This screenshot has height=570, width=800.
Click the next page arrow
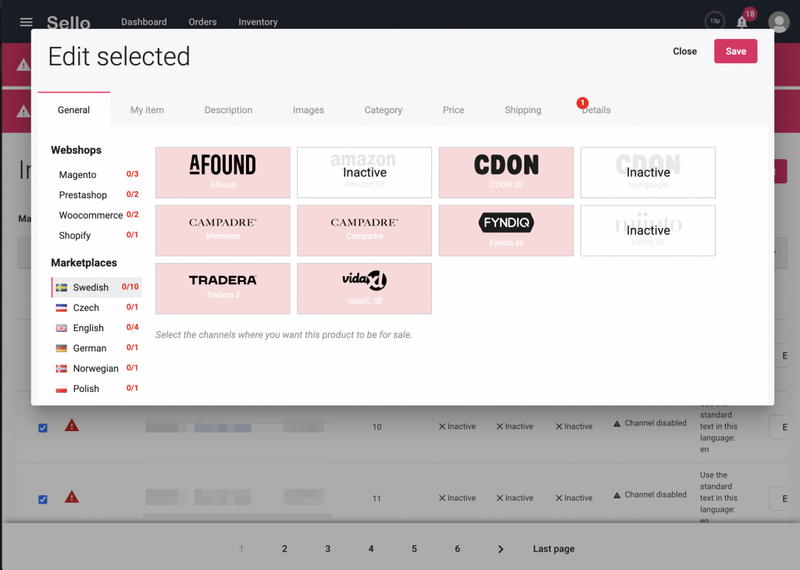pos(501,549)
